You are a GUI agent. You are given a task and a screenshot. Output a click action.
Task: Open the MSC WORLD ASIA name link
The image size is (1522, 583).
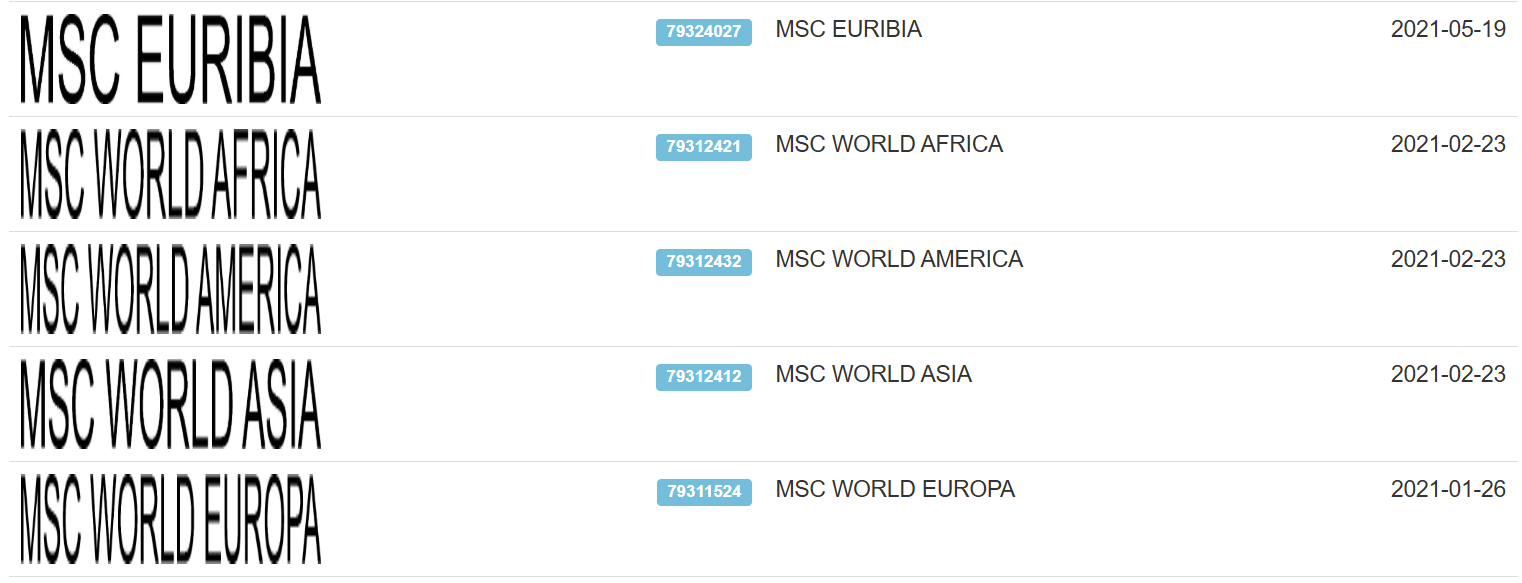click(873, 375)
